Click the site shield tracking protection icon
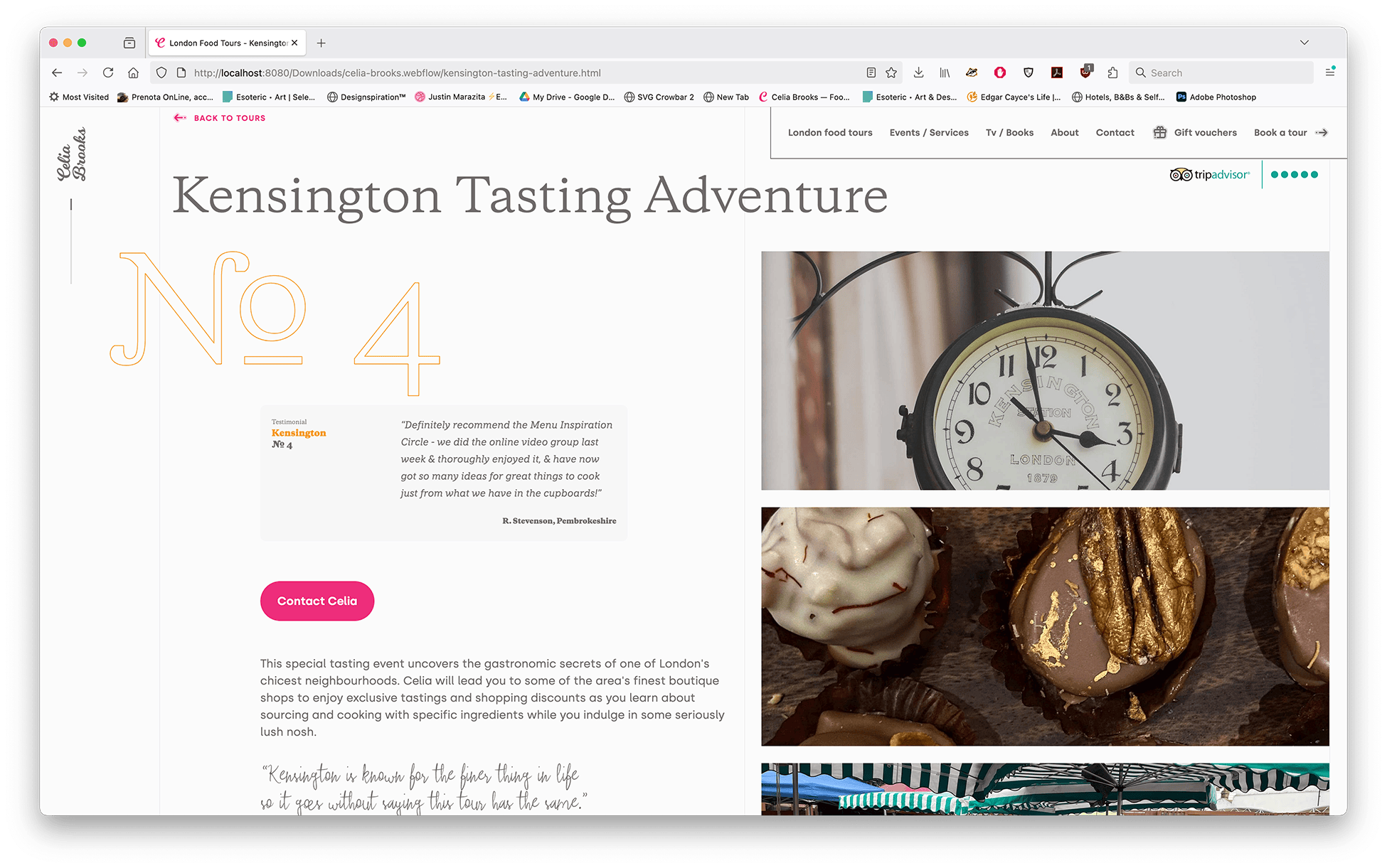1387x868 pixels. (161, 73)
